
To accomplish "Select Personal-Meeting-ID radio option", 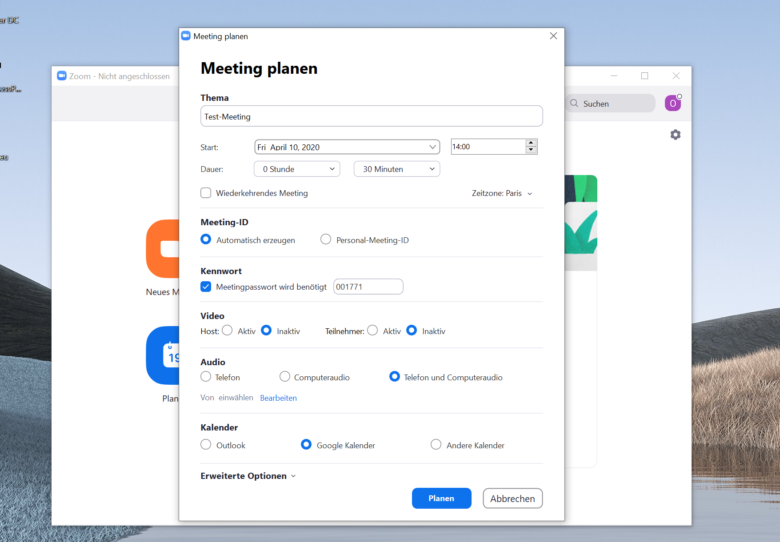I will point(326,240).
